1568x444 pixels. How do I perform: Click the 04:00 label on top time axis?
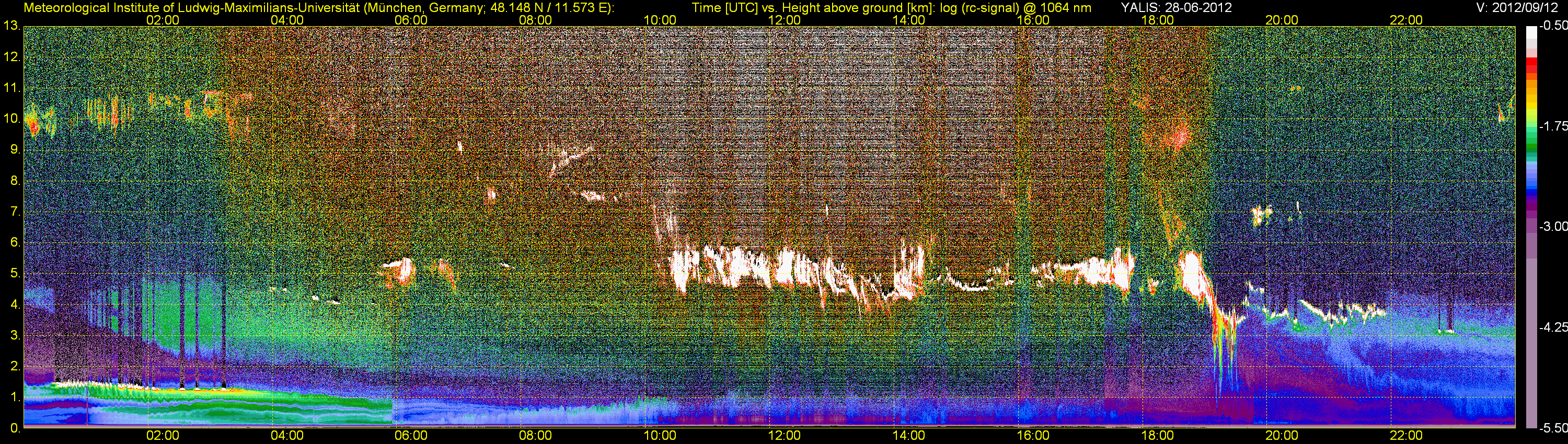[287, 20]
